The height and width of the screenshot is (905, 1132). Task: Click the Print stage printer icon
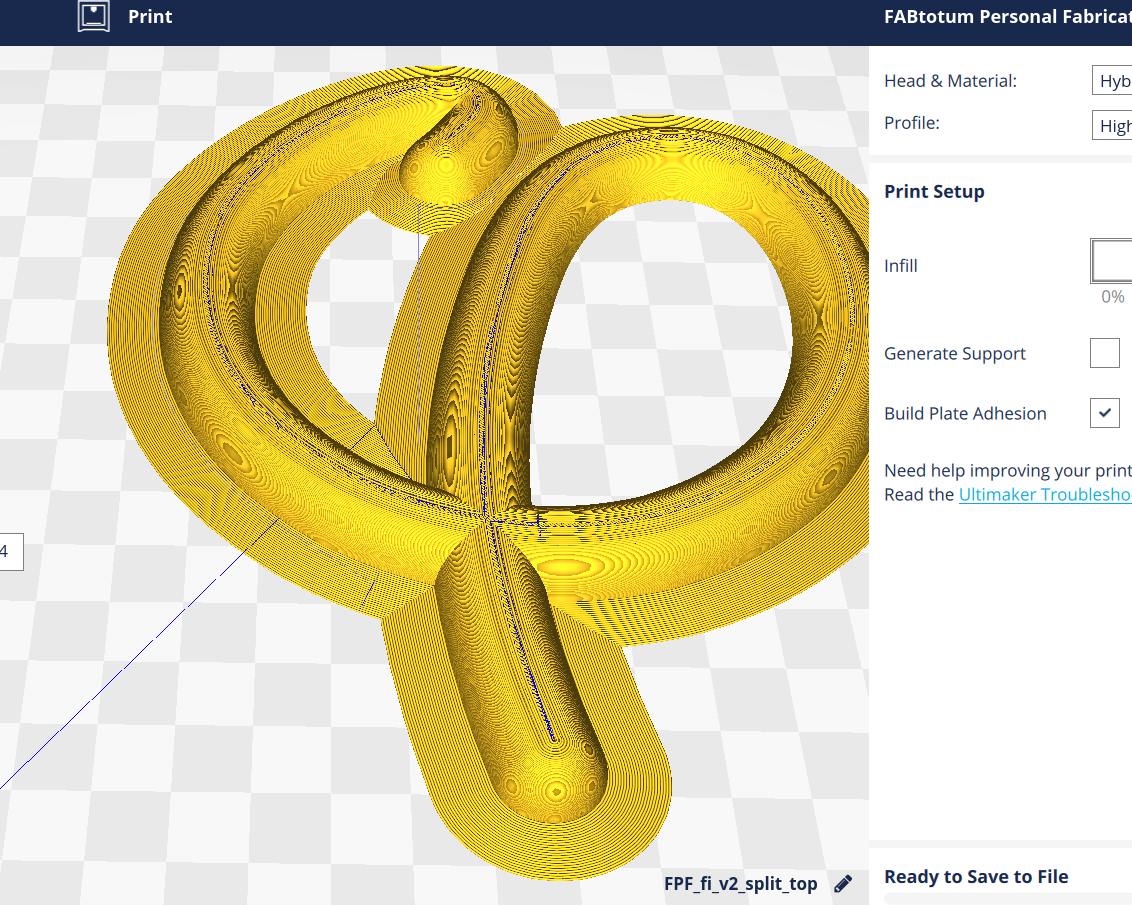point(94,17)
